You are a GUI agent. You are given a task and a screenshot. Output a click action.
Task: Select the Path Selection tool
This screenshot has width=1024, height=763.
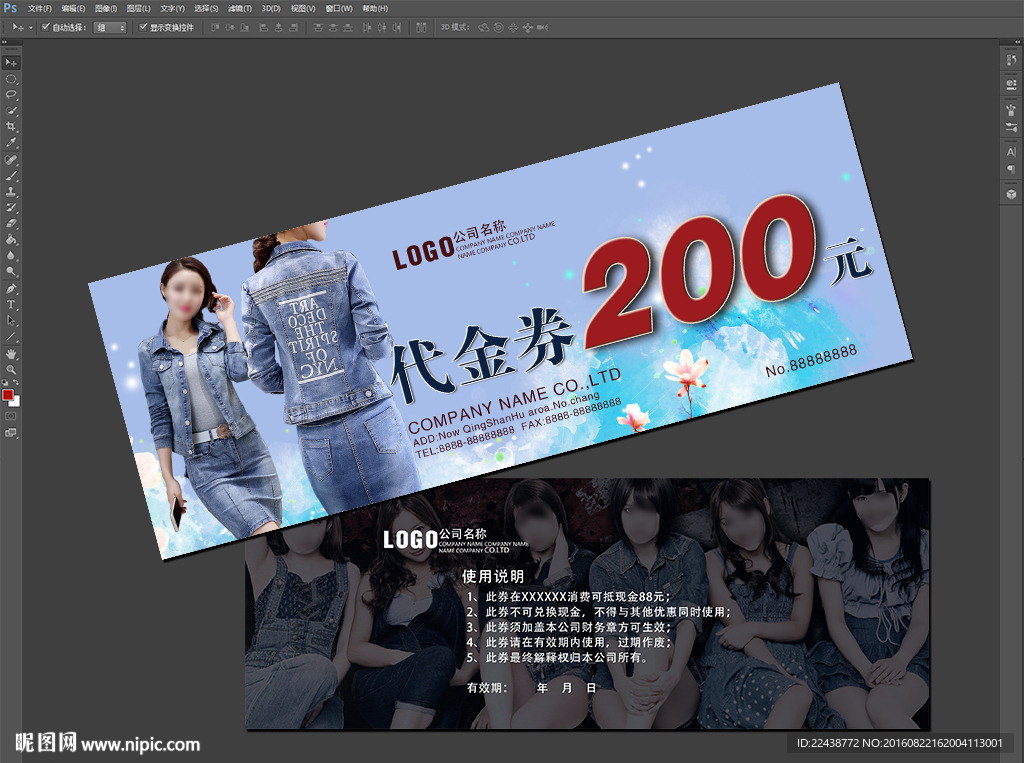coord(11,321)
